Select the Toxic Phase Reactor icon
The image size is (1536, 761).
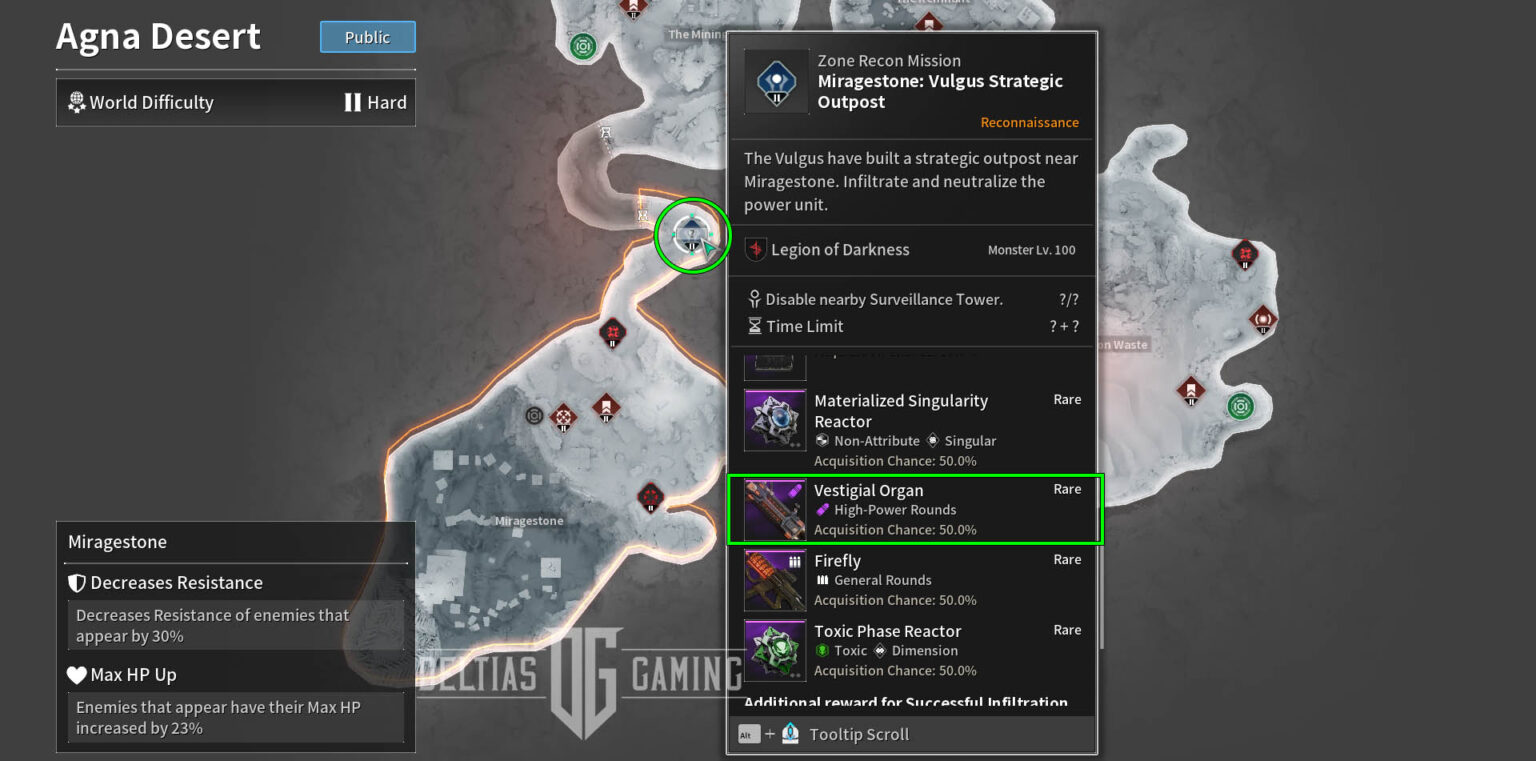[775, 650]
